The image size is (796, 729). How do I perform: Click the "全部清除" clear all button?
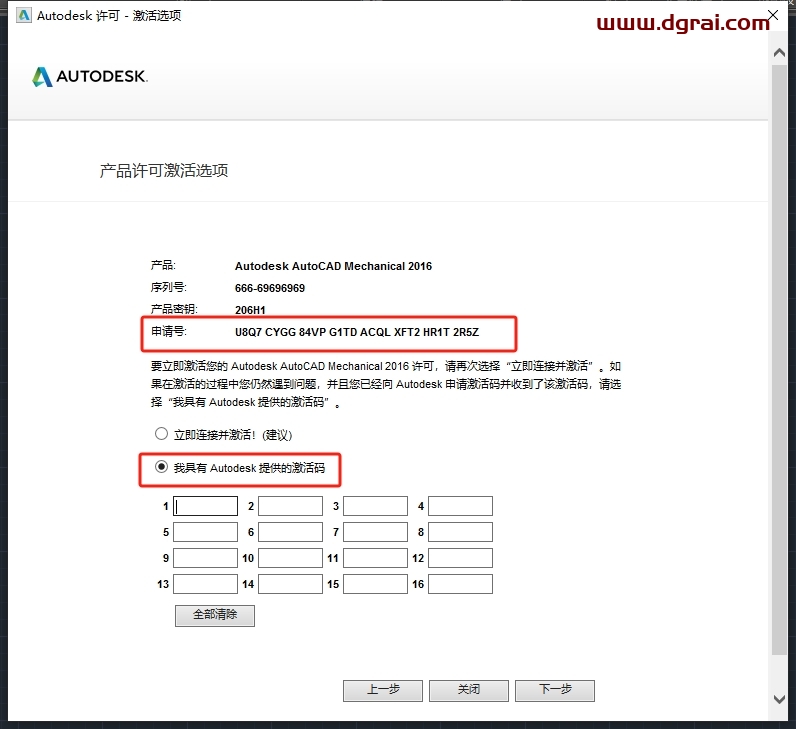215,615
